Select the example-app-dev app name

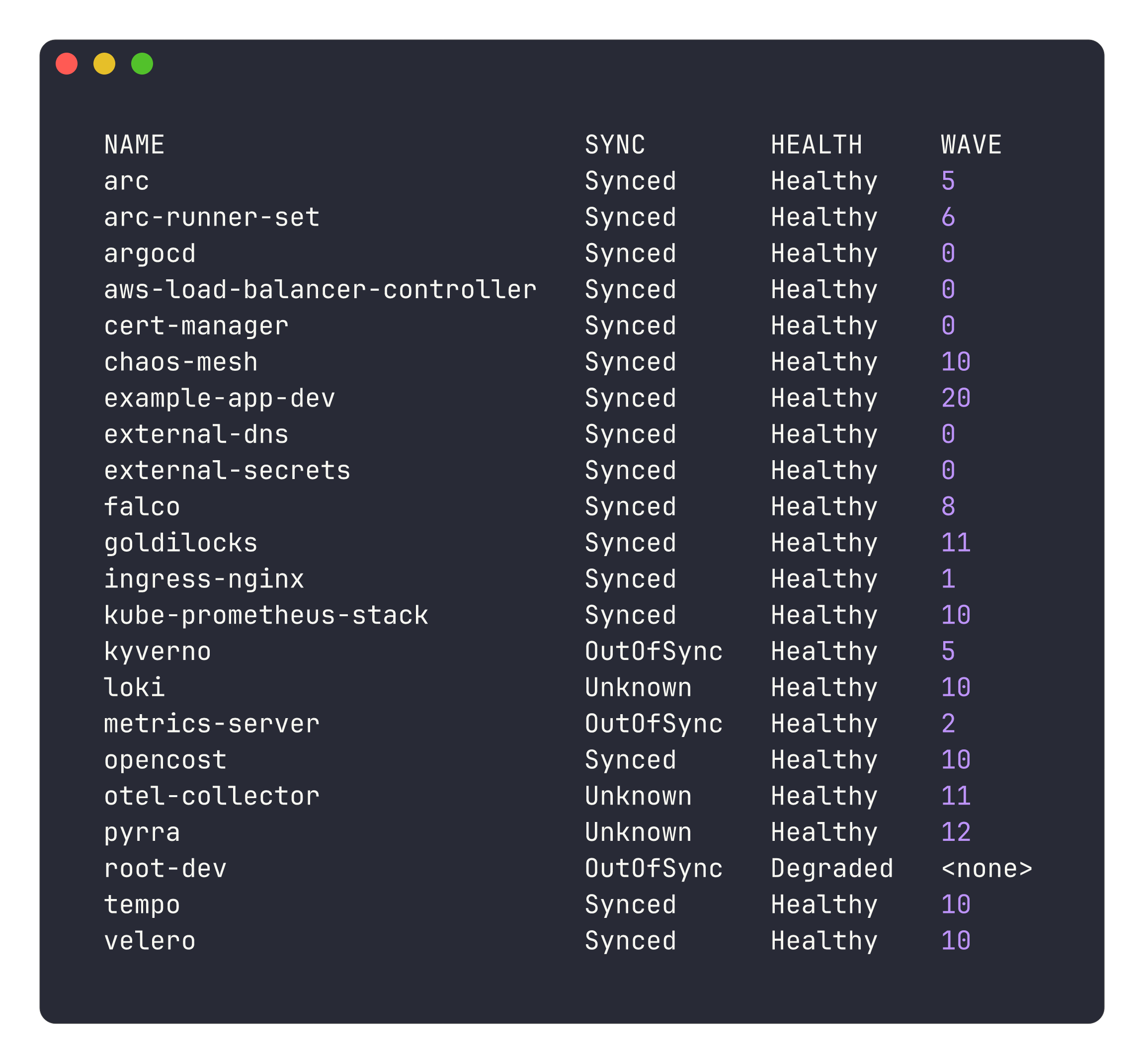[x=220, y=399]
